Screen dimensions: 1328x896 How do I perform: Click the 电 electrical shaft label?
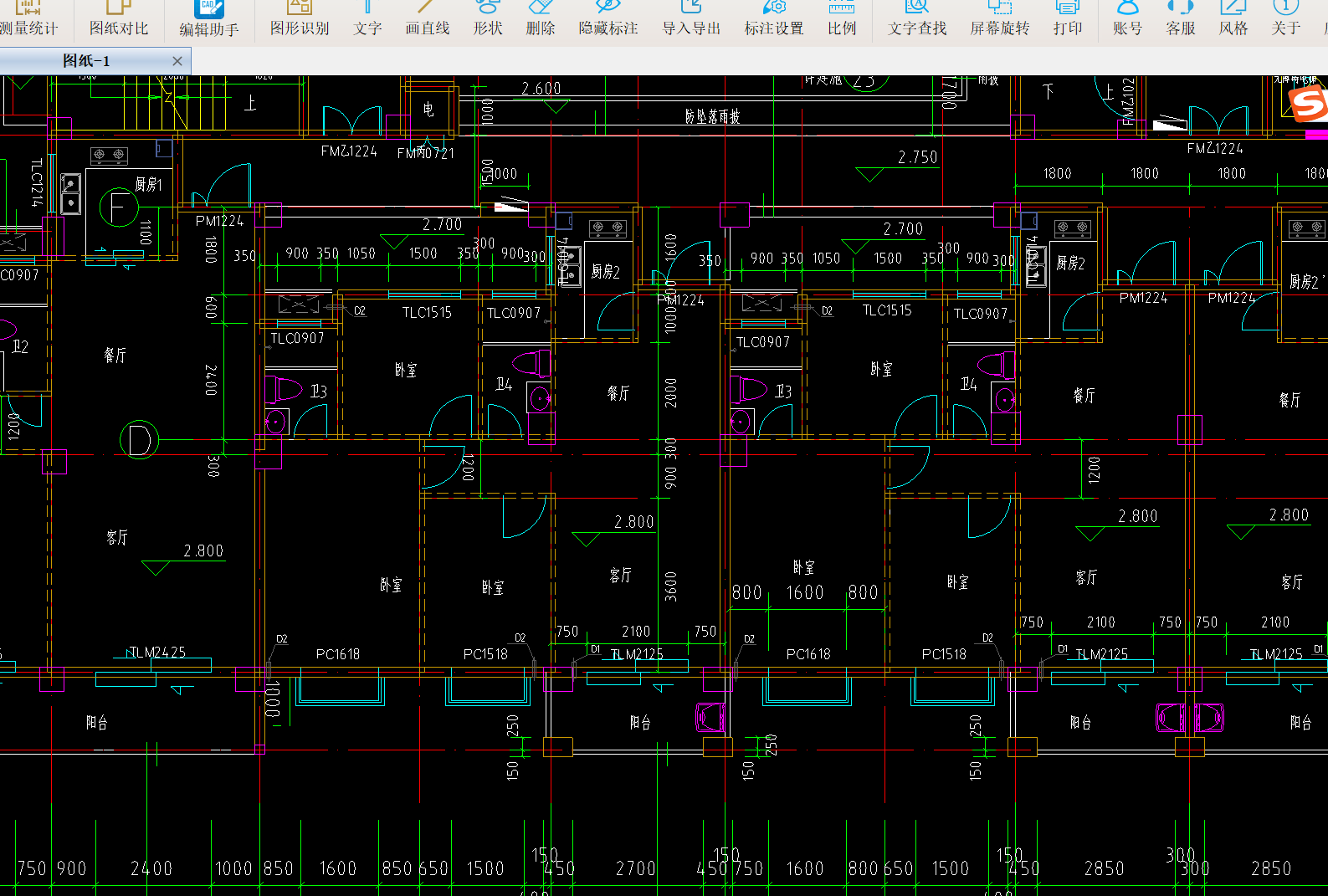point(428,110)
